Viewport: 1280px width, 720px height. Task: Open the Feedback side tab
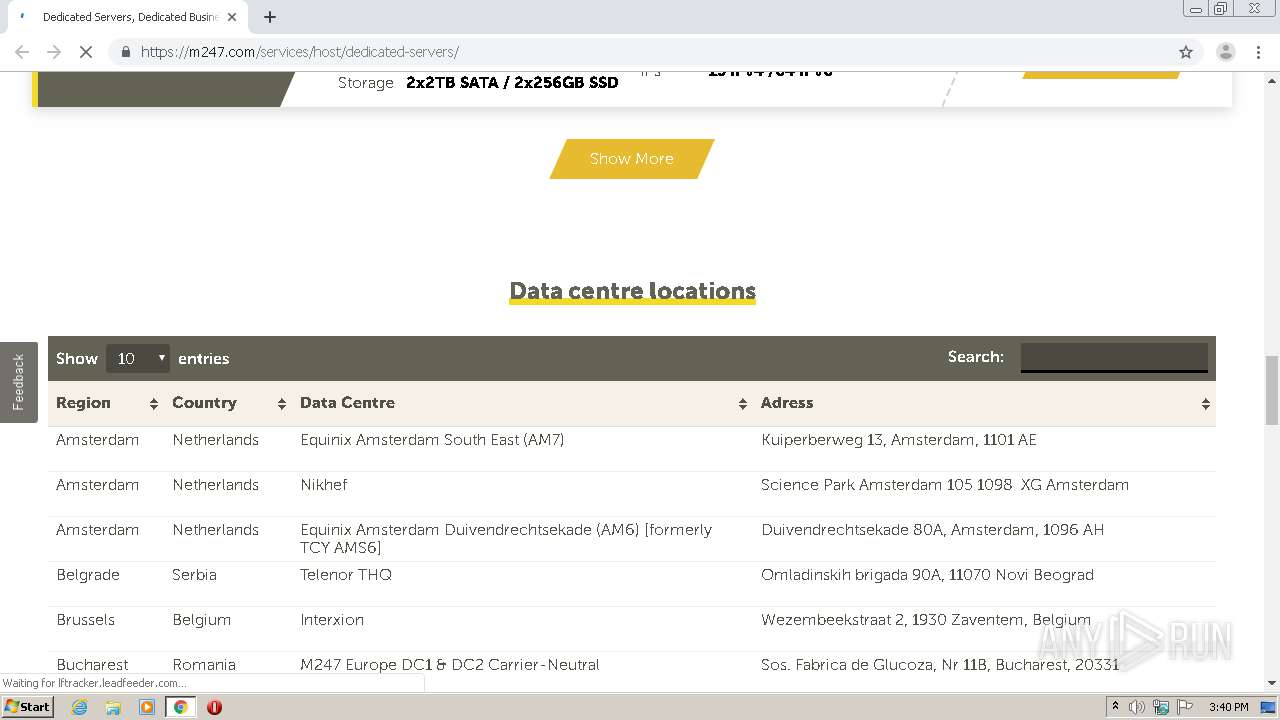[x=18, y=382]
